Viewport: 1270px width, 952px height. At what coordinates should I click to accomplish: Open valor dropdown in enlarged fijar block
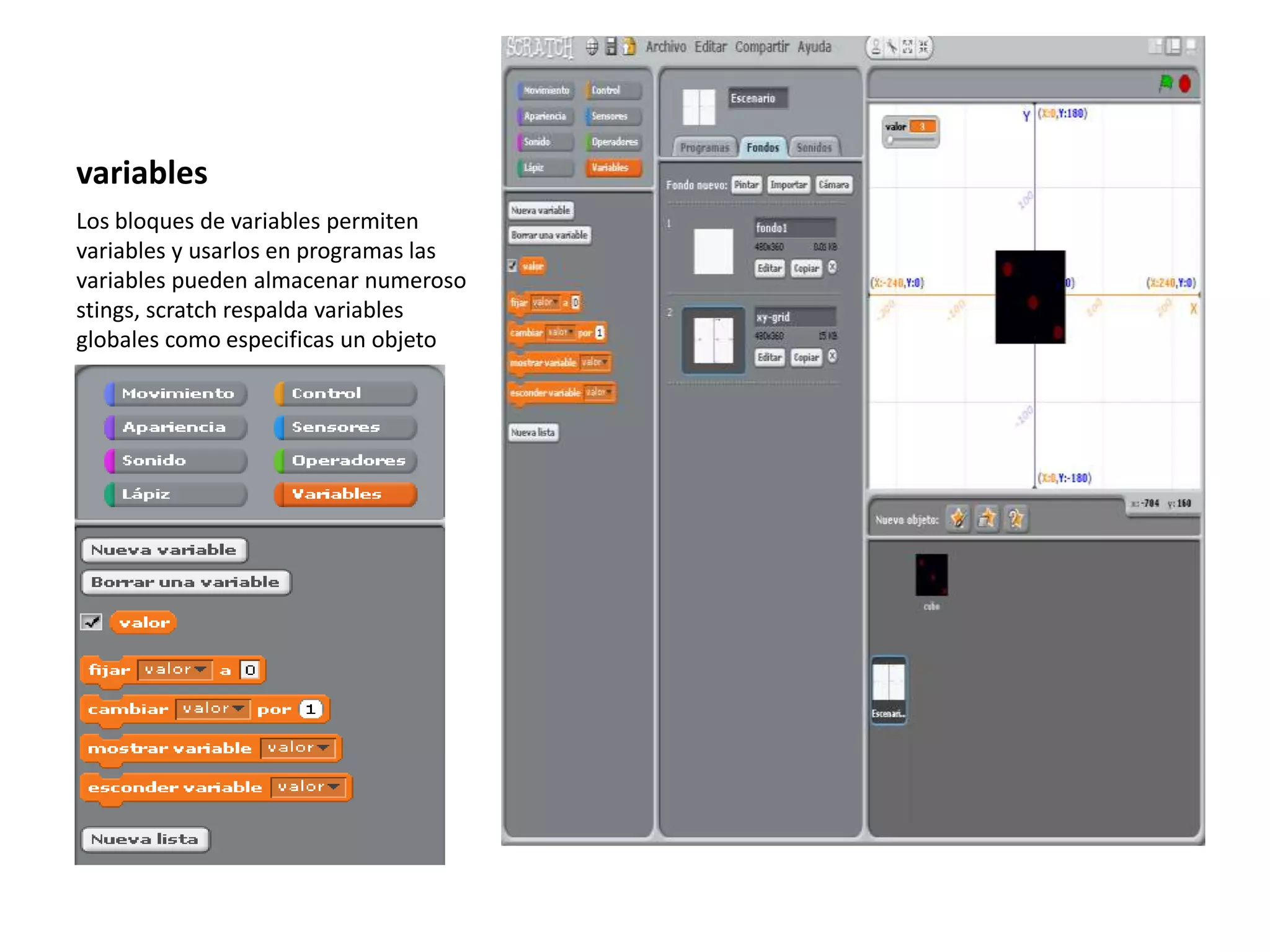[x=200, y=669]
